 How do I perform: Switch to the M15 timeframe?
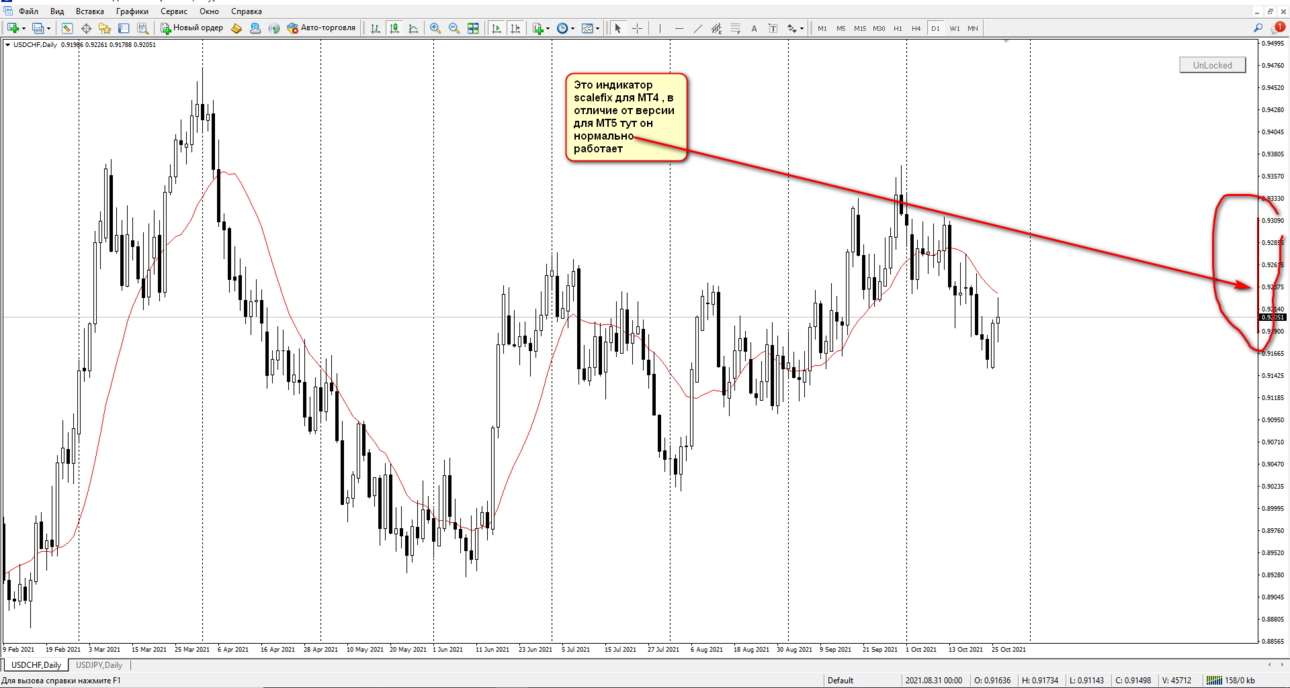click(860, 28)
